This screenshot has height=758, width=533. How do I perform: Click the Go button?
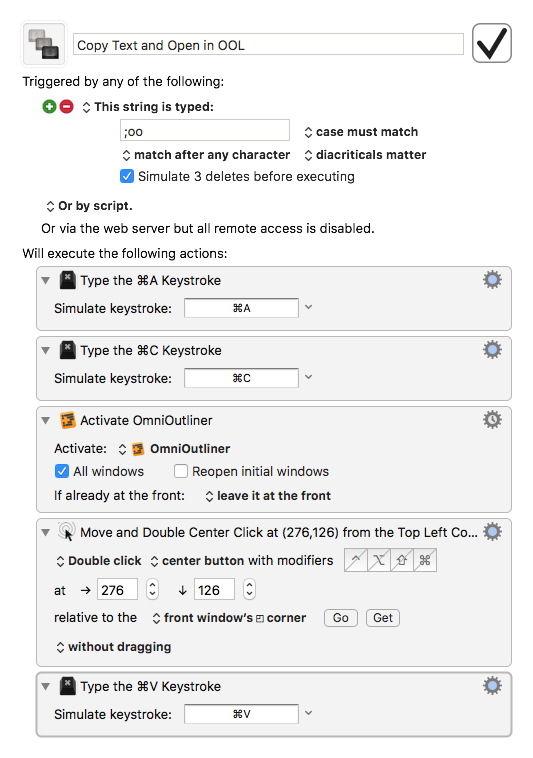pos(341,618)
